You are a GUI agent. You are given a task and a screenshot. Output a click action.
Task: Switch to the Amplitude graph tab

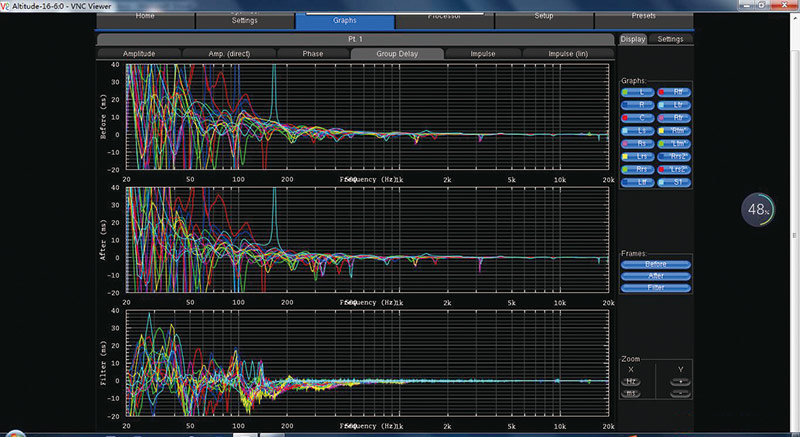(139, 54)
